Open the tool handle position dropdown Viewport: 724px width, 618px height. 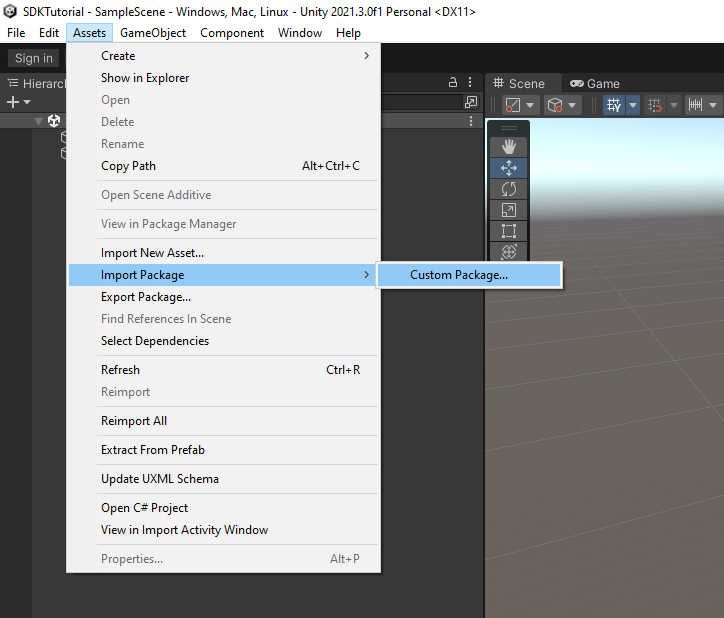pyautogui.click(x=520, y=105)
